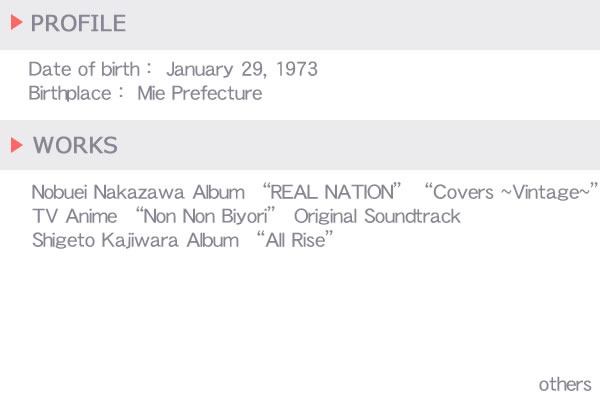Click the 'others' text at bottom
The height and width of the screenshot is (400, 600).
pos(565,385)
